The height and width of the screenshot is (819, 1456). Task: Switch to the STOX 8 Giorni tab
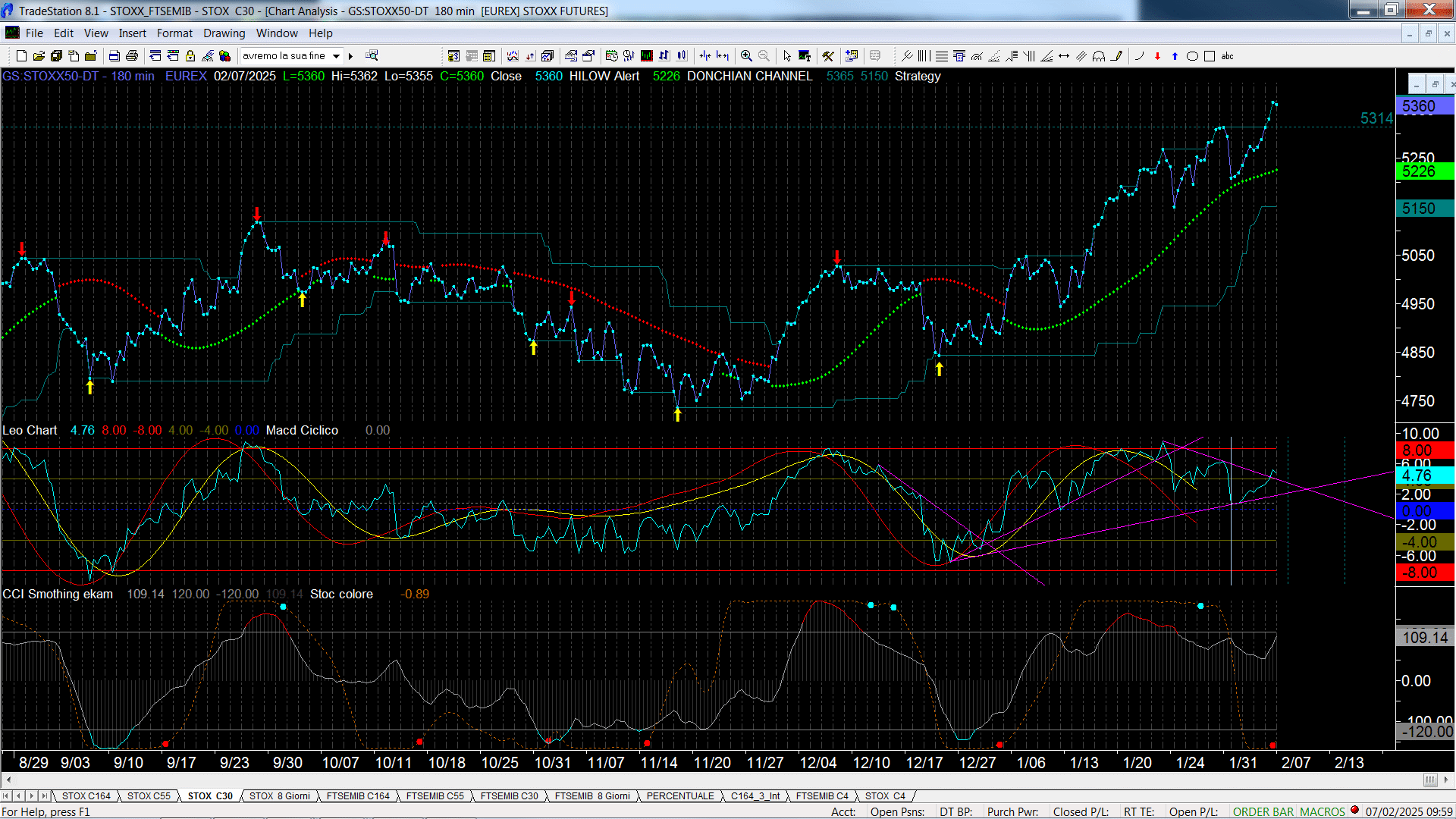279,796
